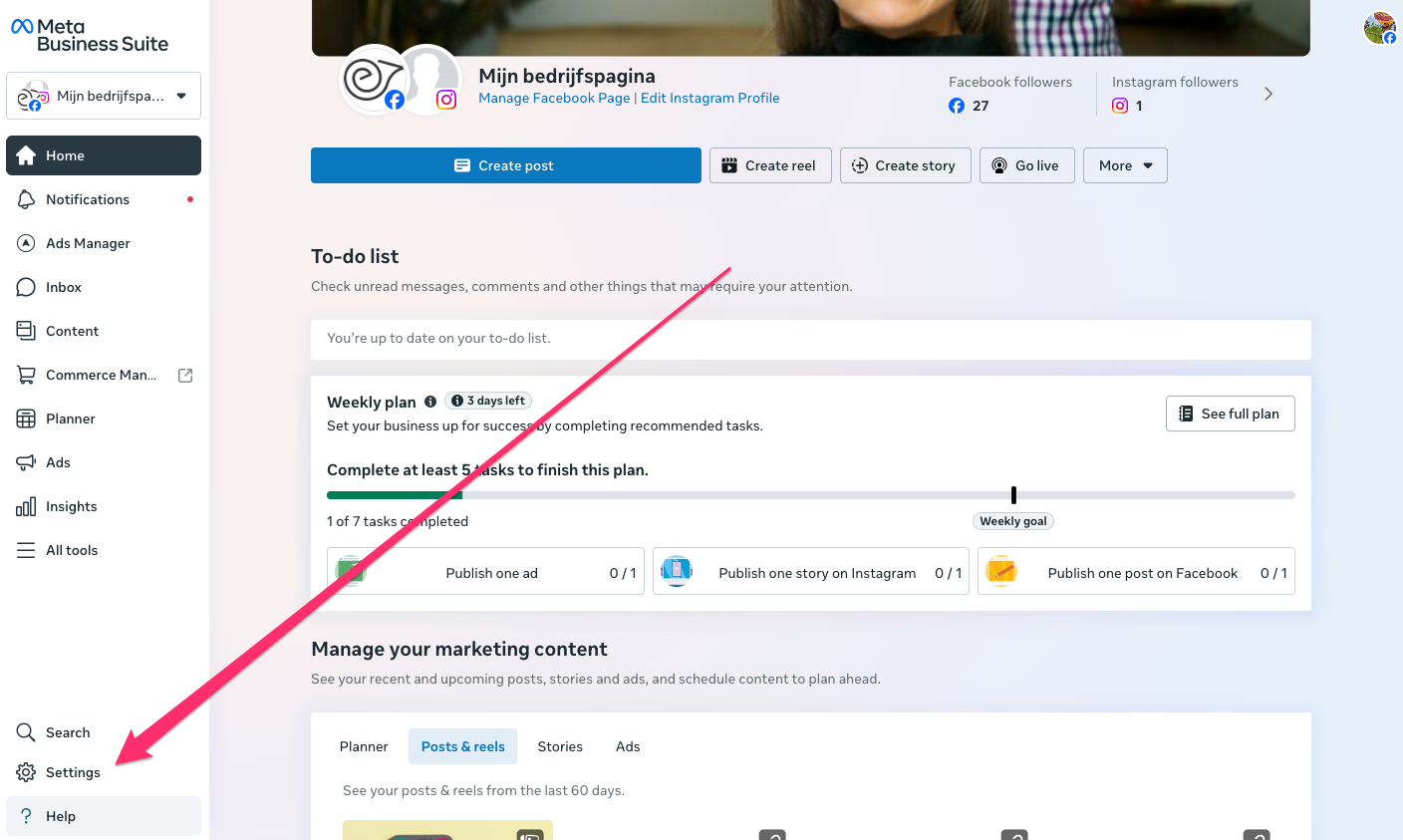1403x840 pixels.
Task: Click the 3 days left badge
Action: (488, 401)
